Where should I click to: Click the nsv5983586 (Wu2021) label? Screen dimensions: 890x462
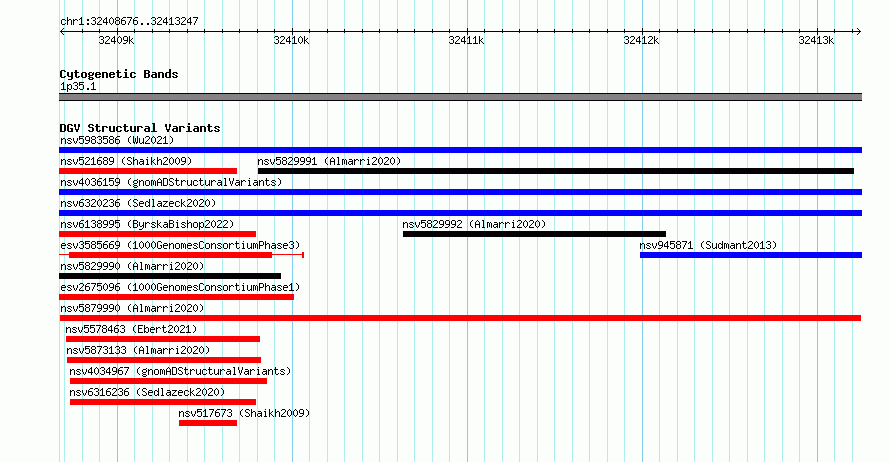click(117, 140)
